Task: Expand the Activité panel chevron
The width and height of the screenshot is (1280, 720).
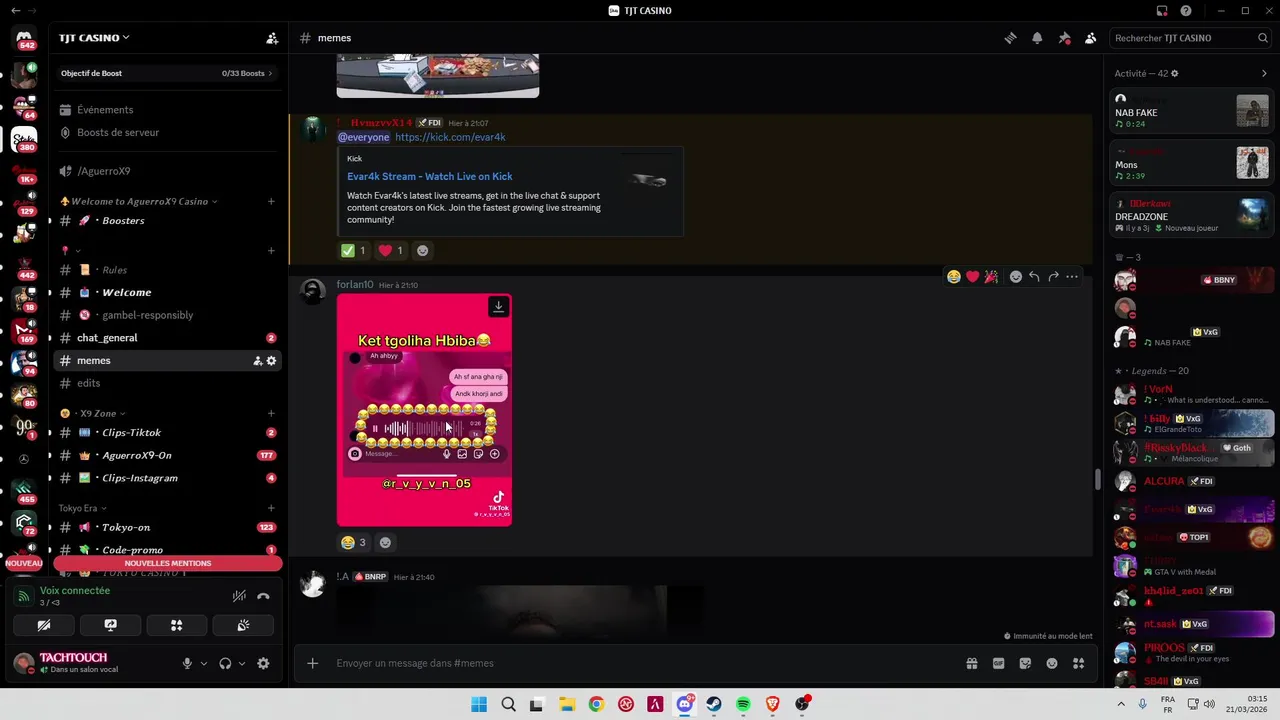Action: (1264, 73)
